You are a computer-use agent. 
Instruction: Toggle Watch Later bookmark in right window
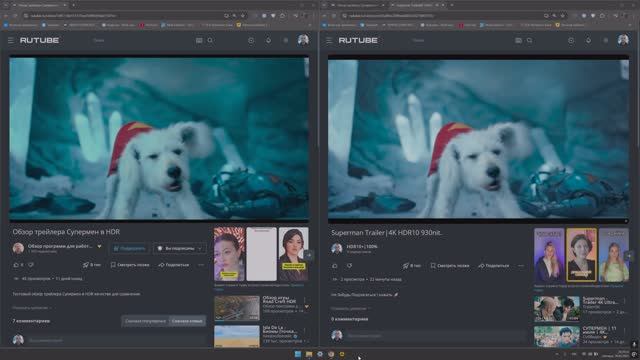click(450, 266)
